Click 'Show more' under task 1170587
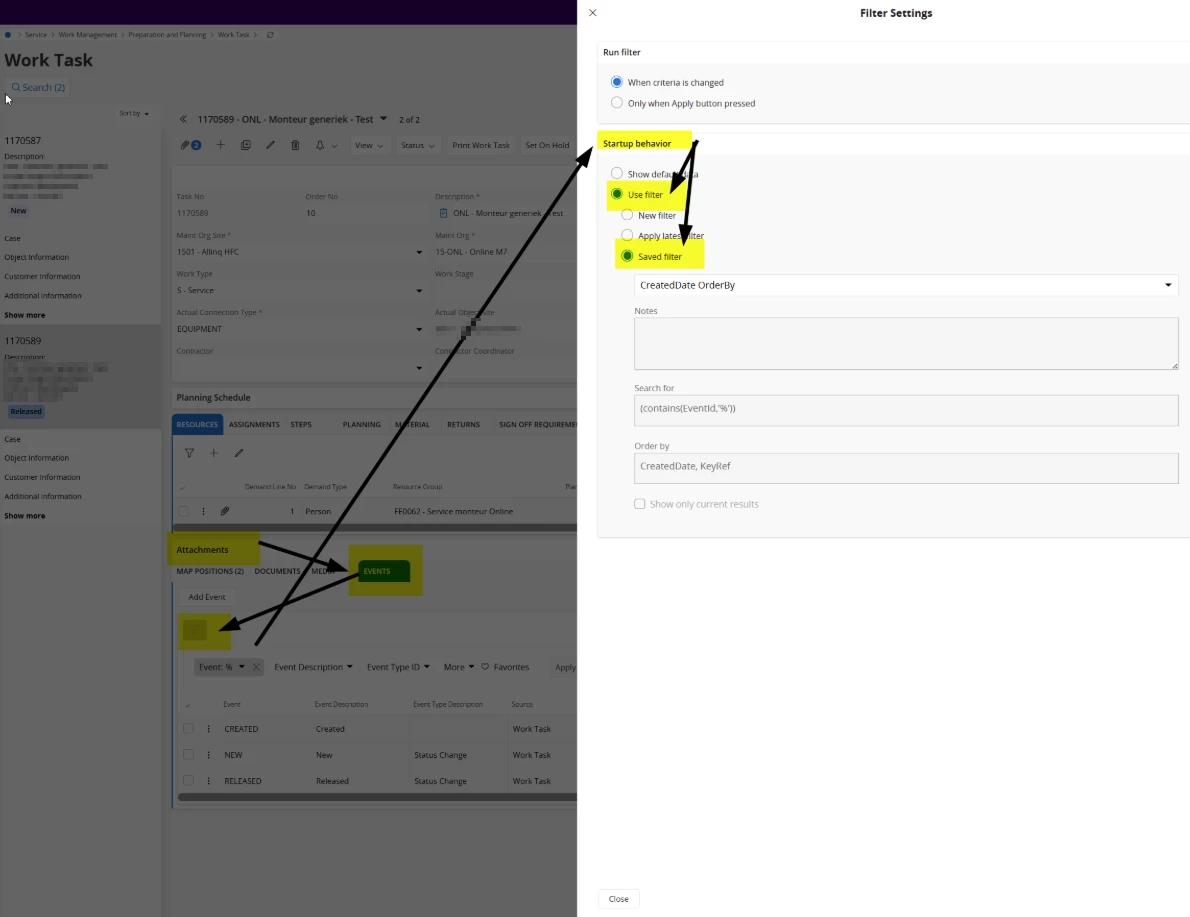 (25, 315)
